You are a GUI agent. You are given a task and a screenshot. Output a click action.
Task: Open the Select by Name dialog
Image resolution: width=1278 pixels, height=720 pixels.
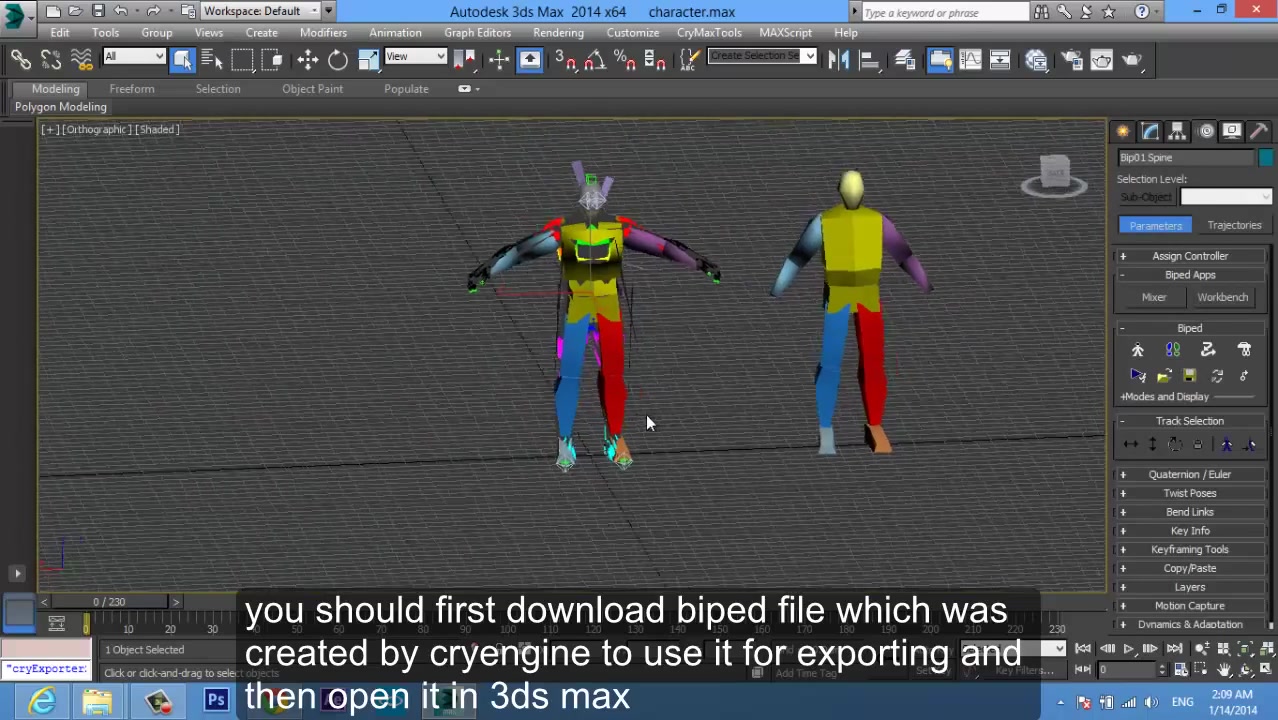click(211, 60)
